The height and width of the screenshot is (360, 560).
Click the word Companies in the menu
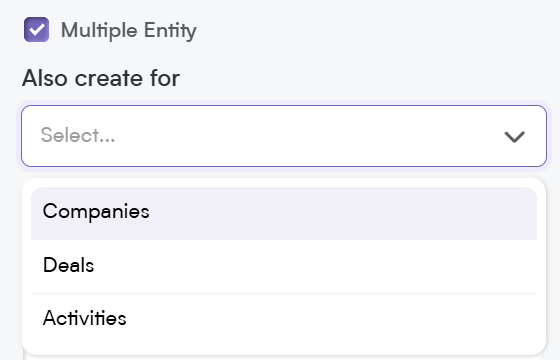point(96,211)
